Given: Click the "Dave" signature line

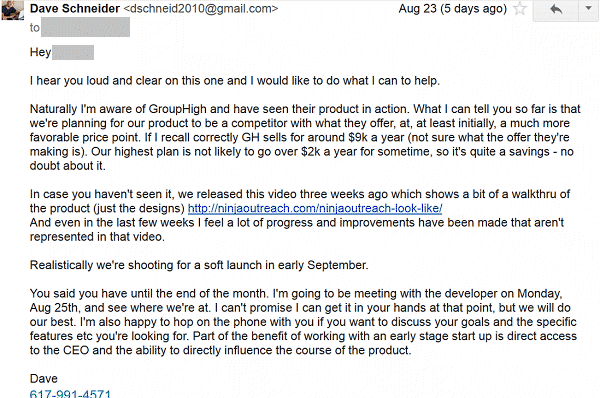Looking at the screenshot, I should coord(44,378).
